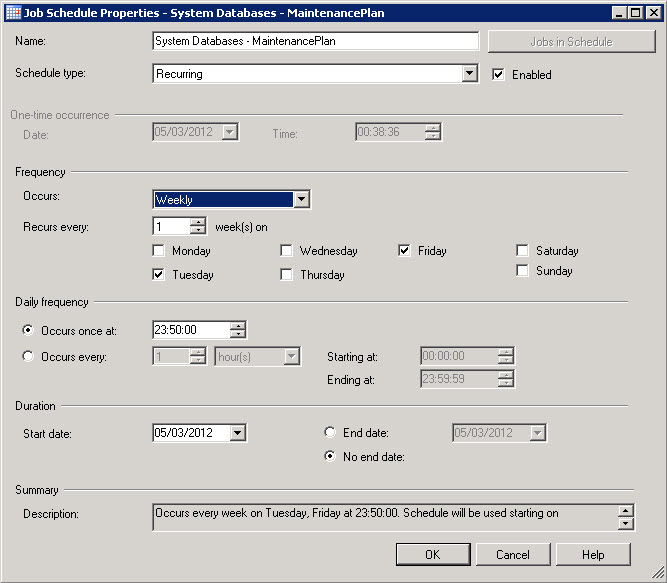
Task: Select the Occurs every radio button
Action: click(x=28, y=356)
